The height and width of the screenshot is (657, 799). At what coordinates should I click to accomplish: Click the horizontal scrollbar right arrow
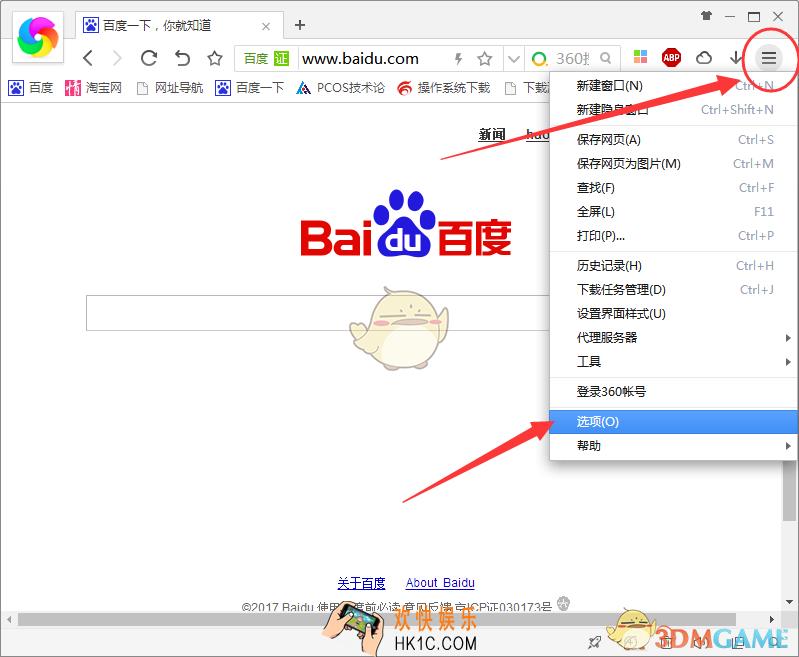771,619
